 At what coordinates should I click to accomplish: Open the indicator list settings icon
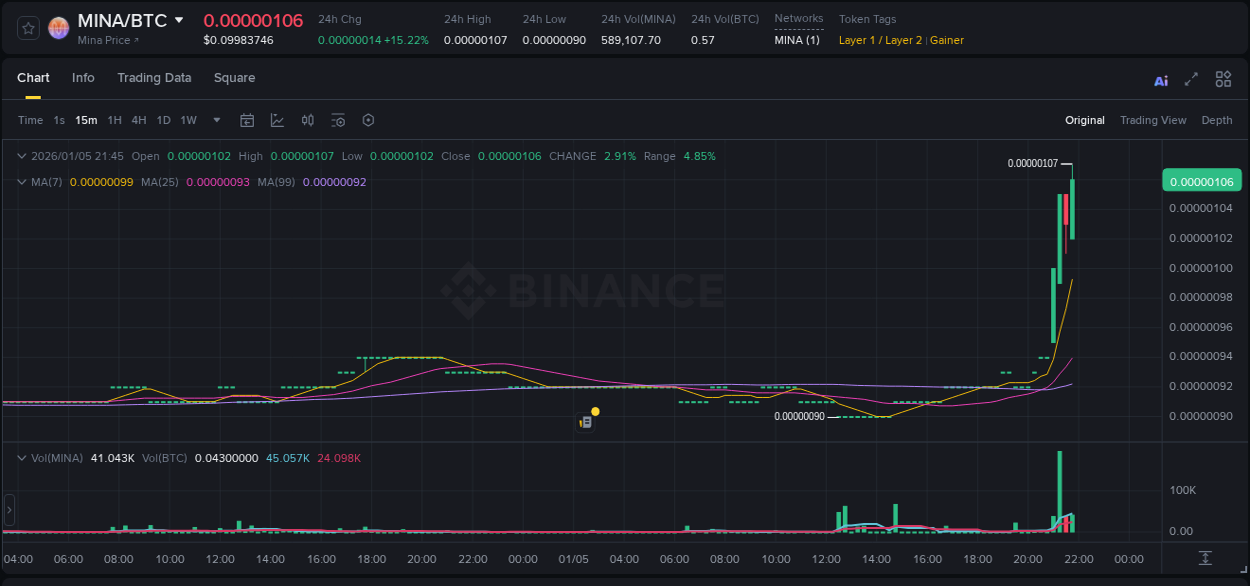click(x=337, y=120)
